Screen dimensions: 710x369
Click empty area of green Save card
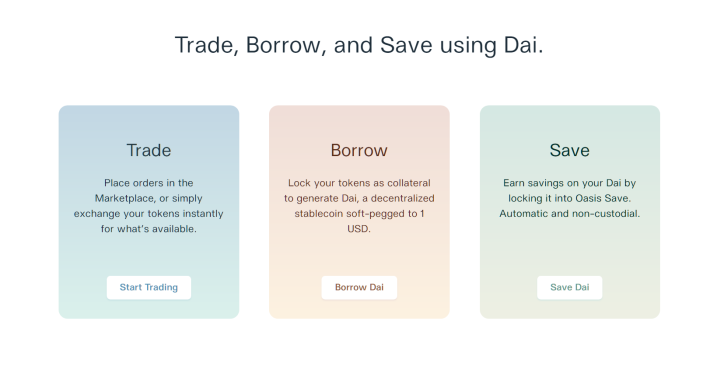570,249
